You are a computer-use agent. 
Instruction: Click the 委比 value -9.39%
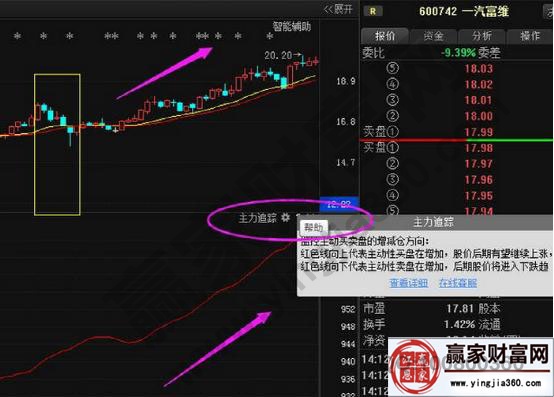459,53
